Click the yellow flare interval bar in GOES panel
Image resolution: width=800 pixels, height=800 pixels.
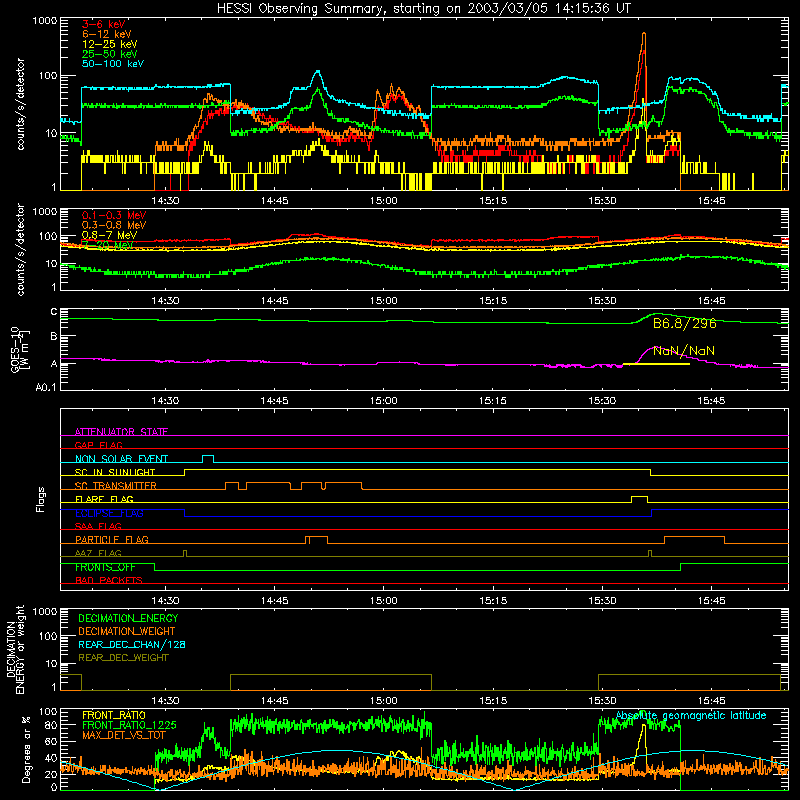[x=656, y=364]
